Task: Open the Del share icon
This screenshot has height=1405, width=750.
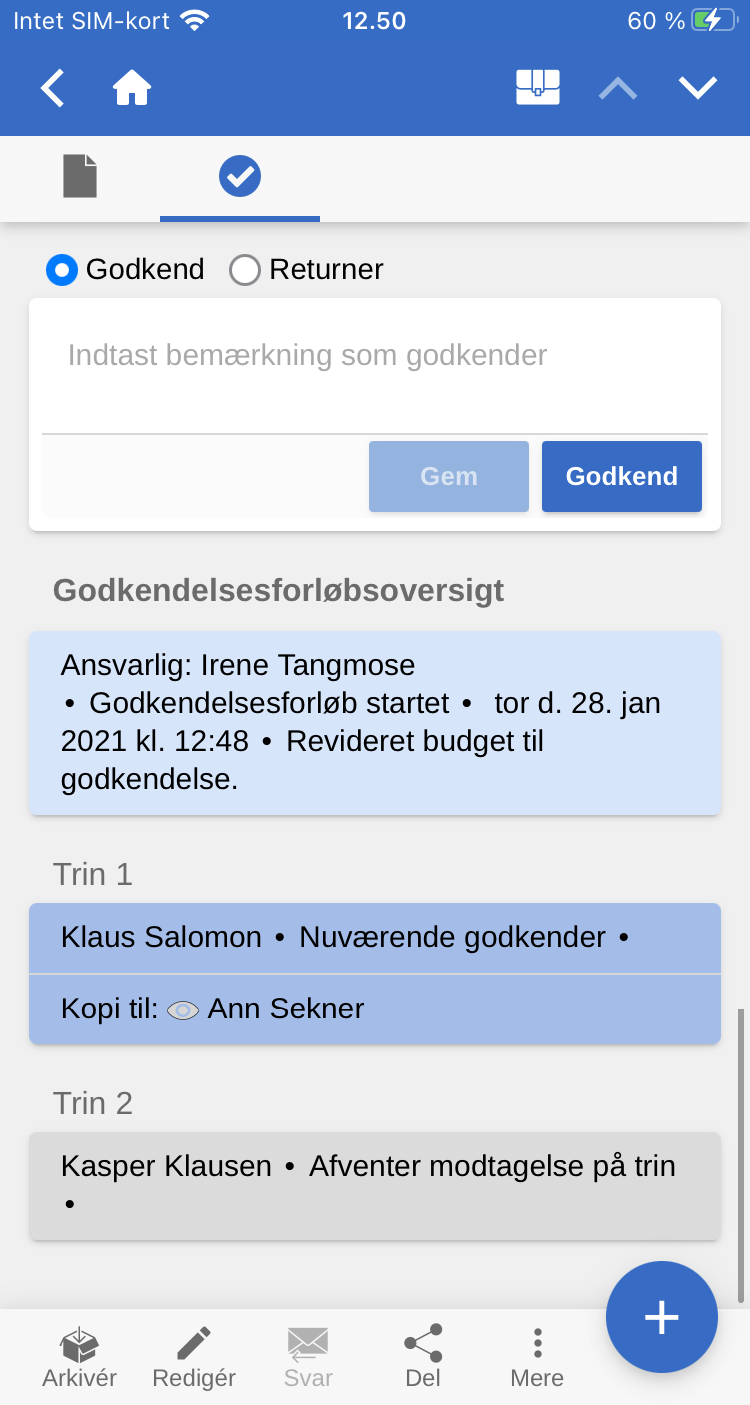Action: [423, 1344]
